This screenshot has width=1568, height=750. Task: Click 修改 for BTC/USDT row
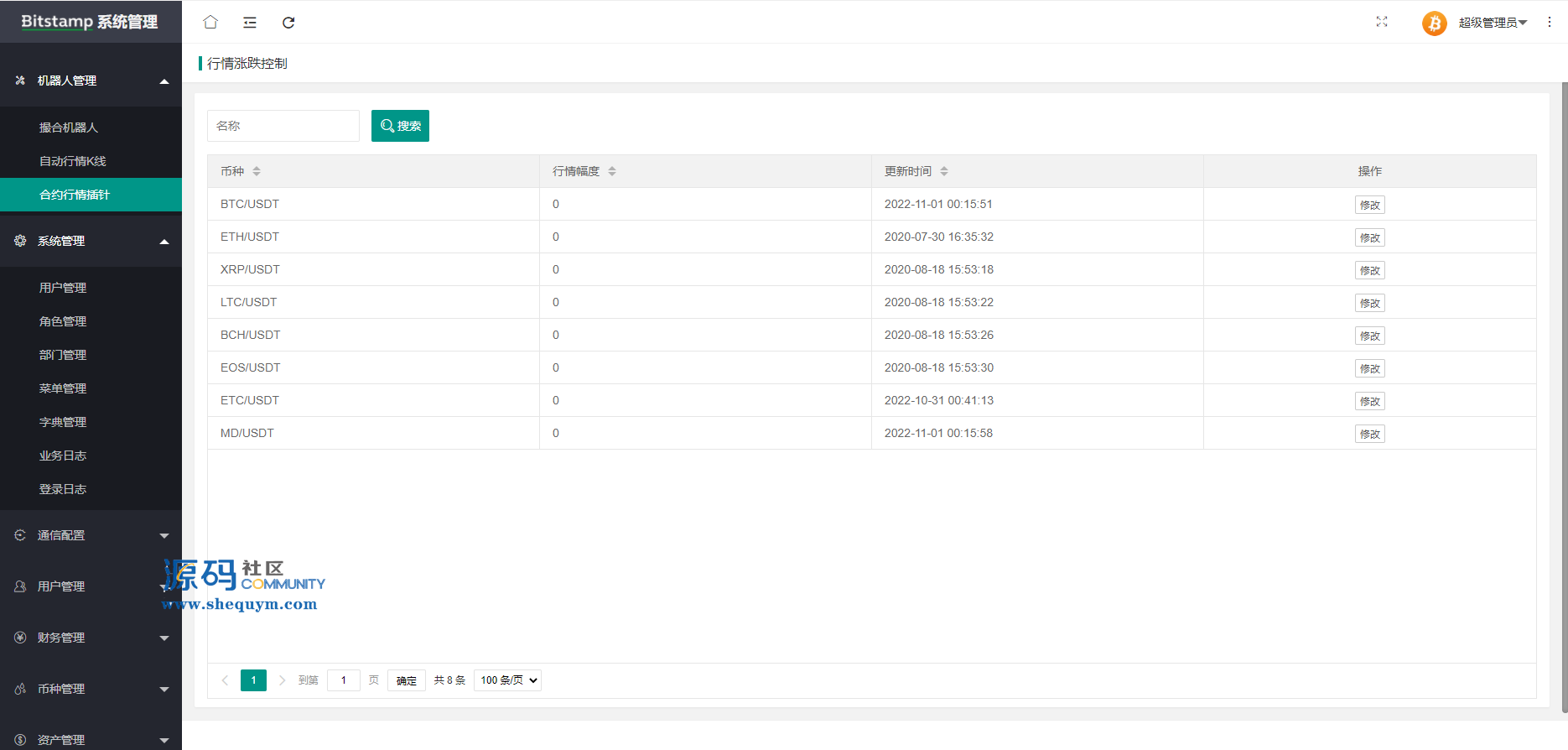pos(1369,205)
